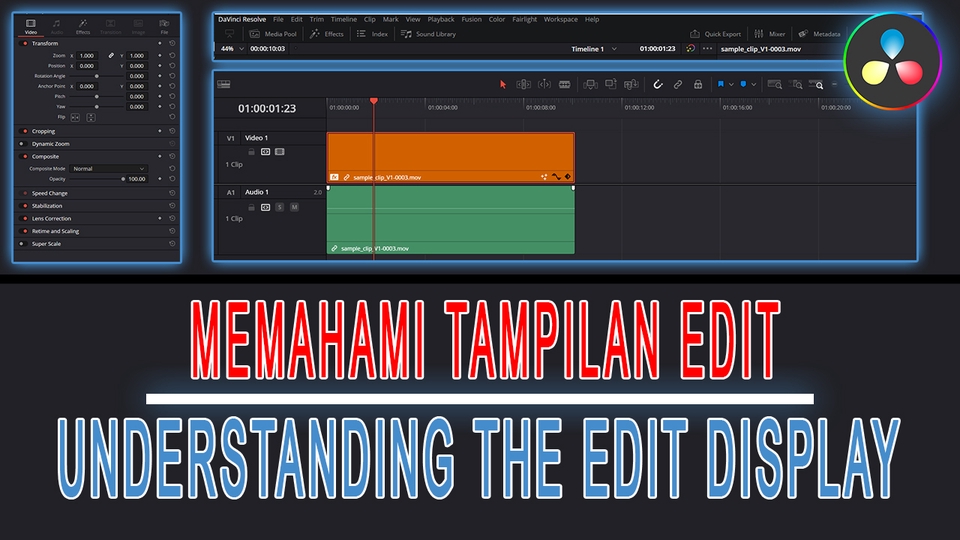Open the Timeline View Options icon
This screenshot has width=960, height=540.
[x=223, y=84]
